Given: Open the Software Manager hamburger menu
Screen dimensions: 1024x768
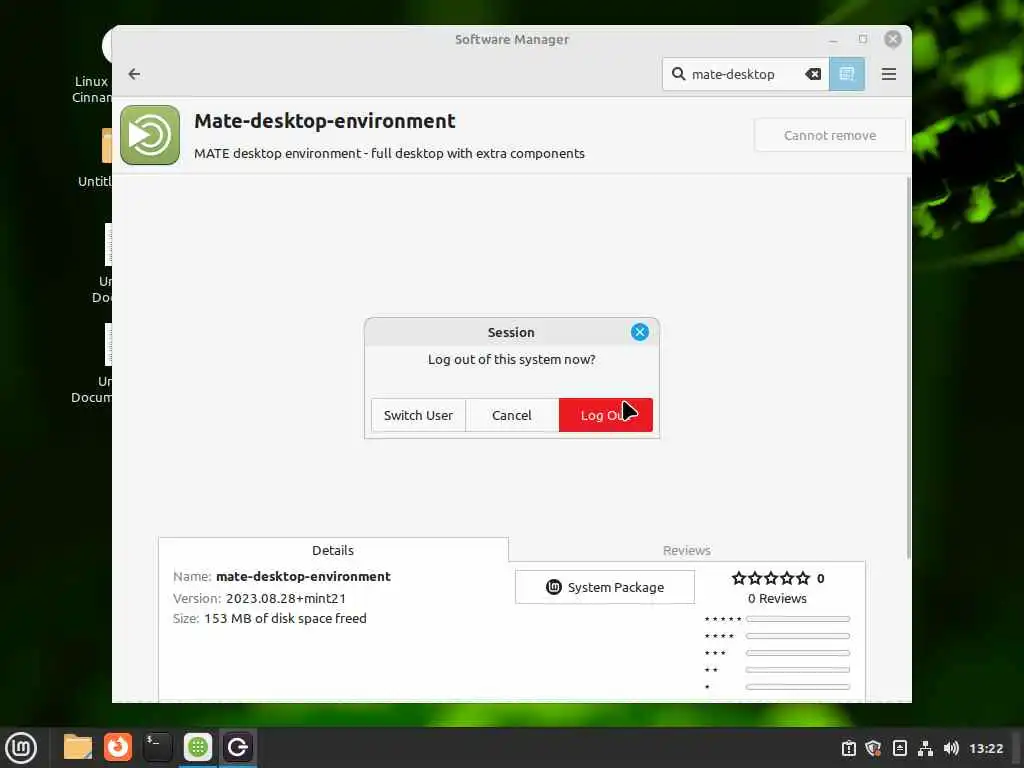Looking at the screenshot, I should [888, 74].
